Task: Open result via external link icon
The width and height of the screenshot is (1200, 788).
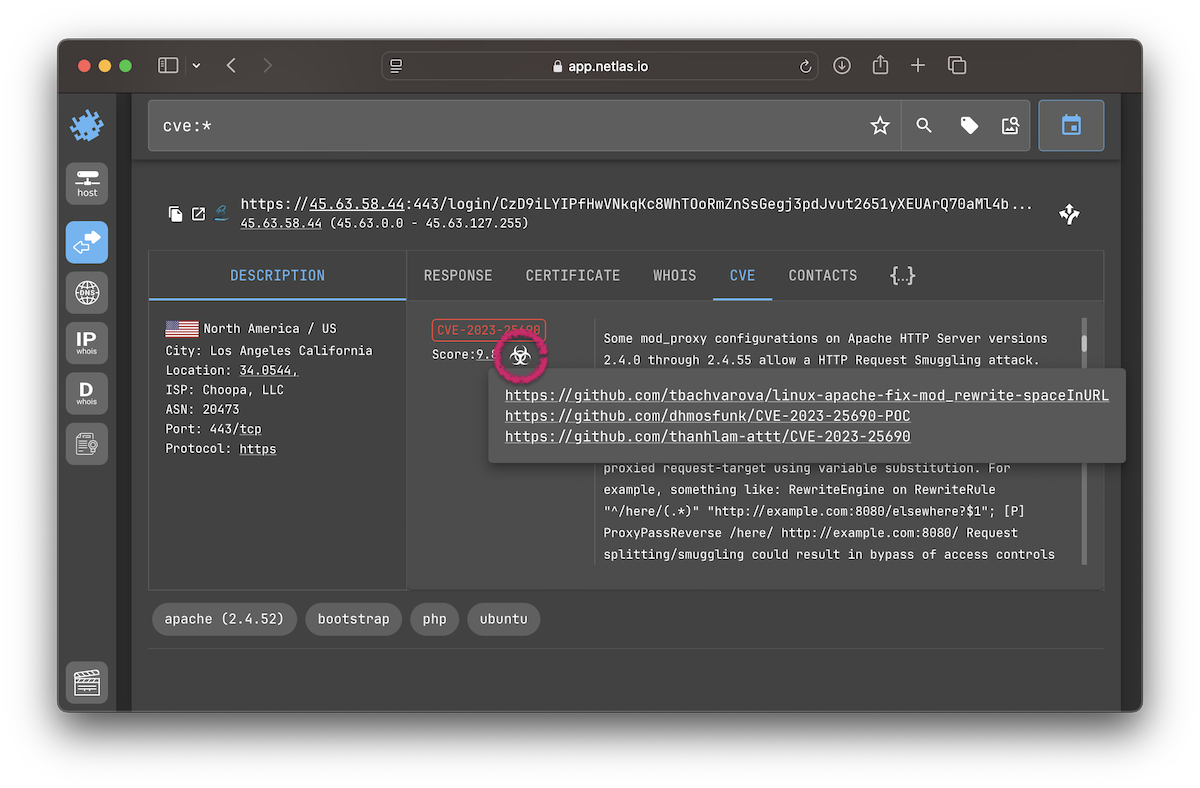Action: pyautogui.click(x=198, y=213)
